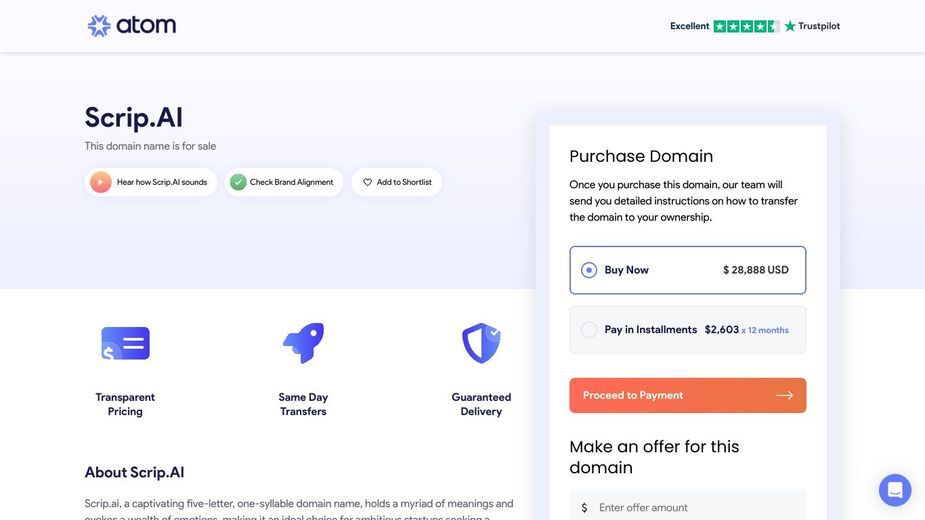Click the Guaranteed Delivery label
The image size is (925, 520).
(481, 404)
